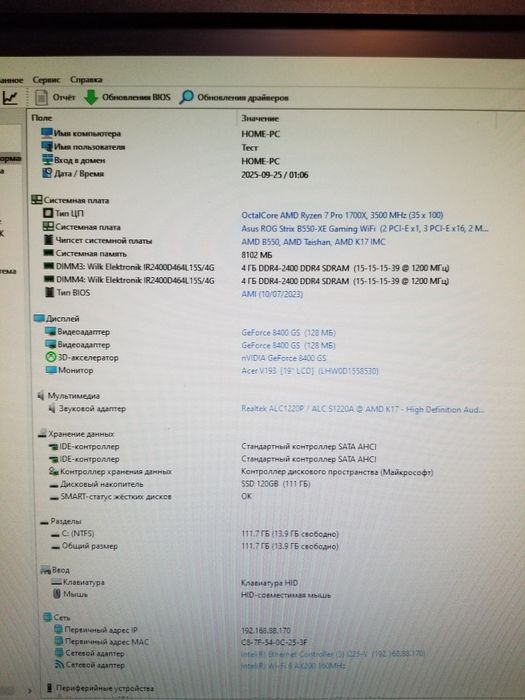Open the Asus ROG Strix B550-XE Gaming WiFi link
Viewport: 525px width, 700px height.
365,229
